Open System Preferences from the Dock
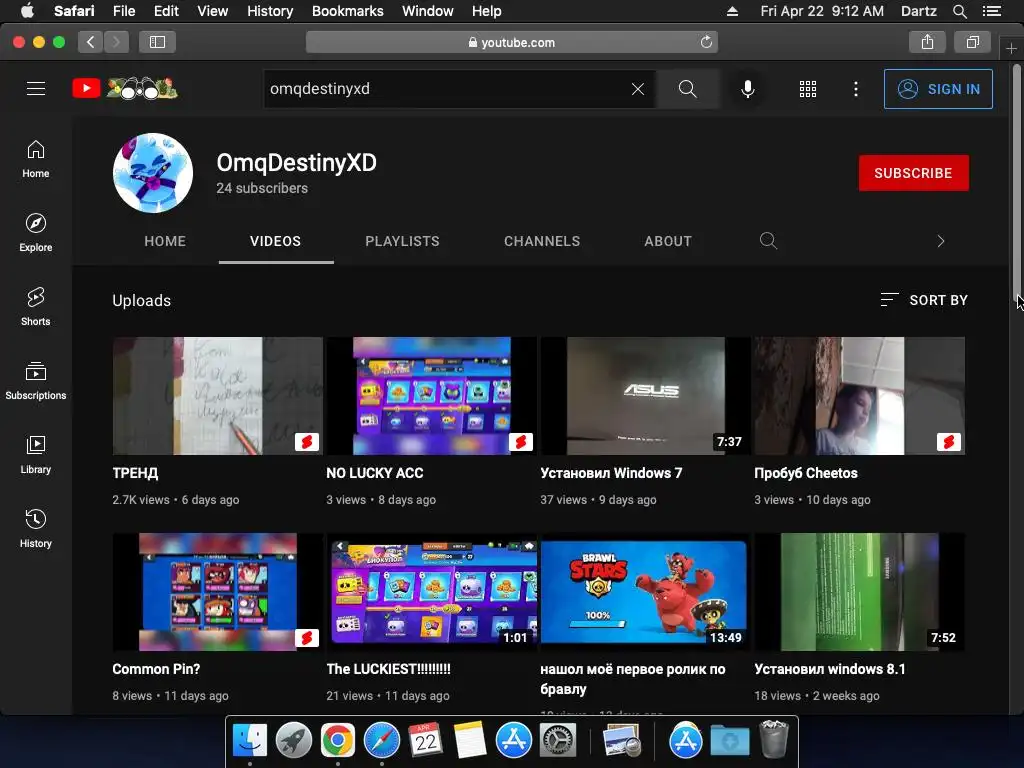Viewport: 1024px width, 768px height. [558, 740]
